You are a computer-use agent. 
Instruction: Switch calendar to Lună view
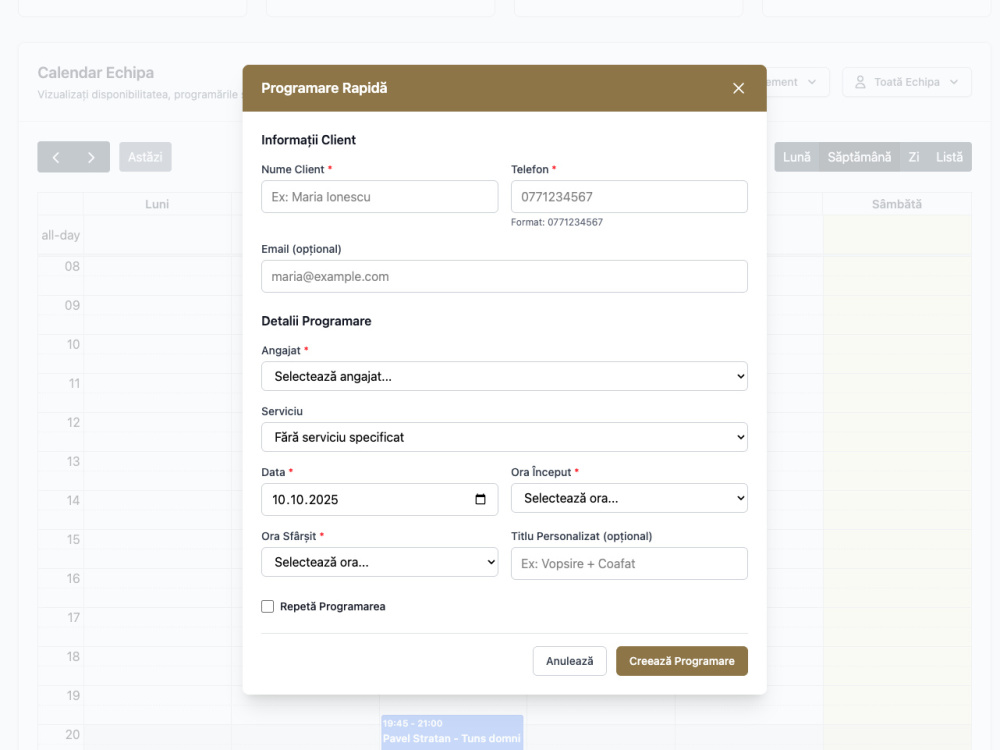(797, 157)
